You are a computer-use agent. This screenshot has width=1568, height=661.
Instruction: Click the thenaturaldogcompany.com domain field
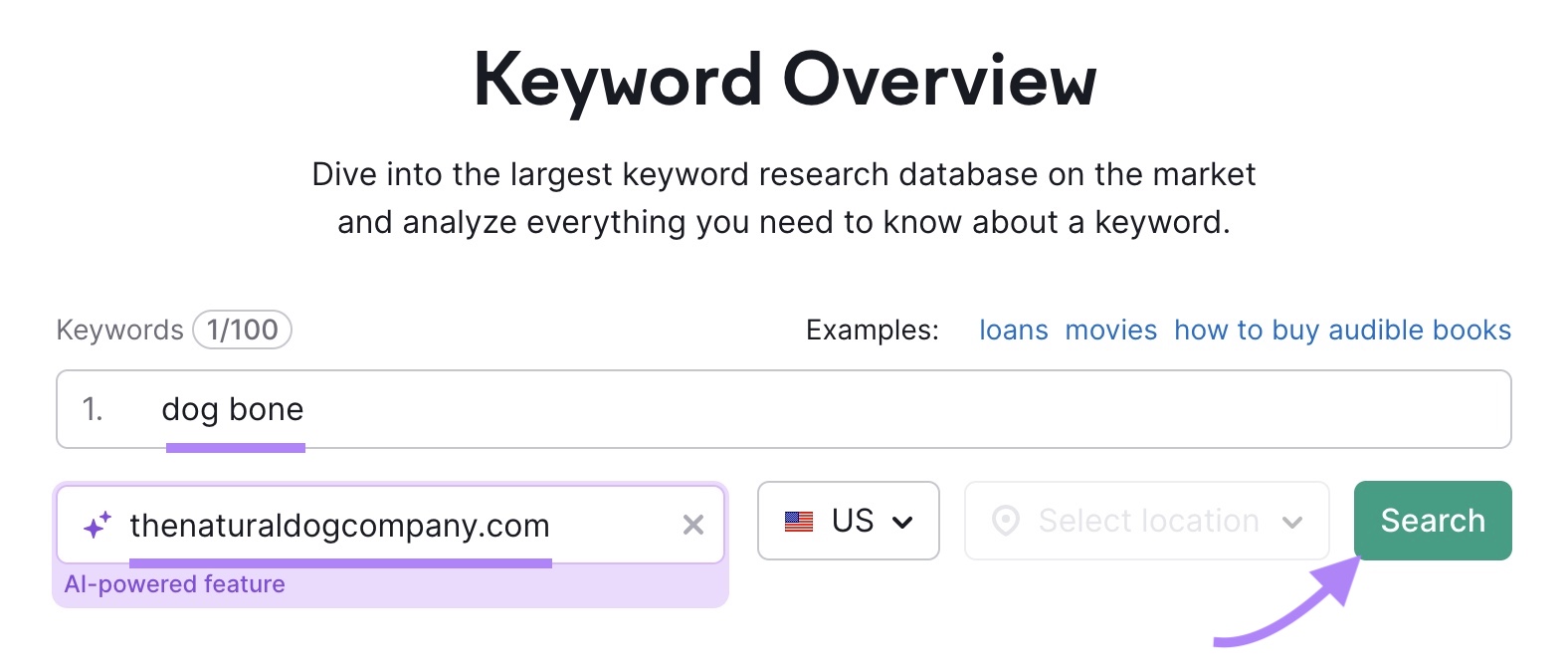click(339, 526)
